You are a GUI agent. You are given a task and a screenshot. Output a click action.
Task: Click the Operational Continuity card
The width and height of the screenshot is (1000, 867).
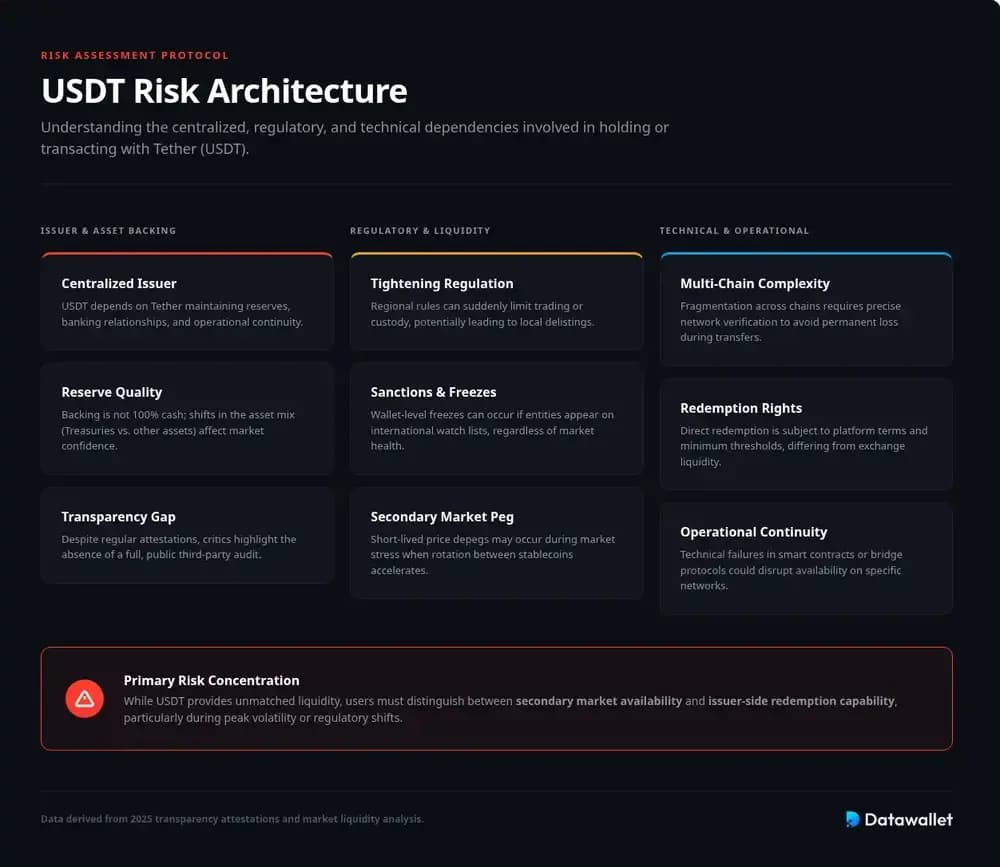[806, 558]
